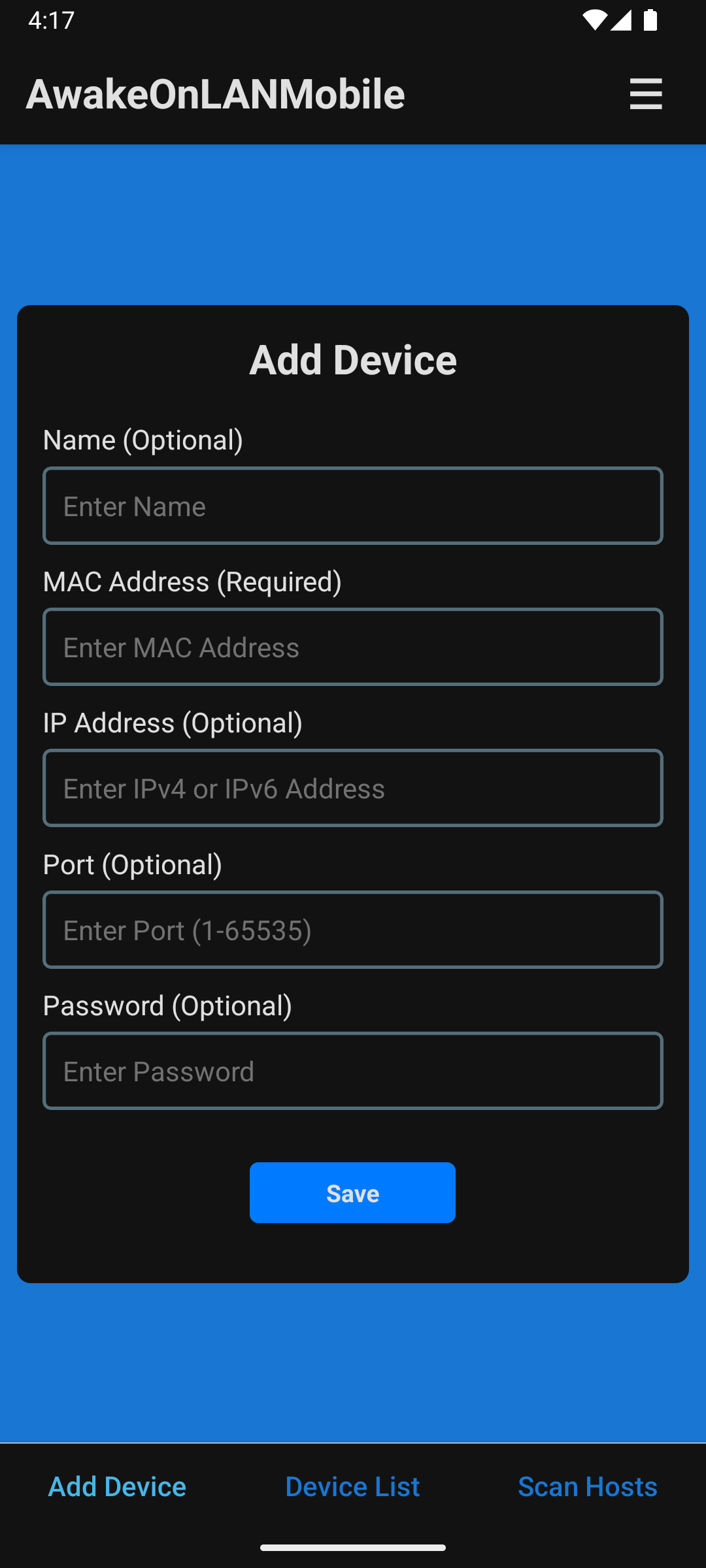The image size is (706, 1568).
Task: Click the Password (Optional) label
Action: 167,1005
